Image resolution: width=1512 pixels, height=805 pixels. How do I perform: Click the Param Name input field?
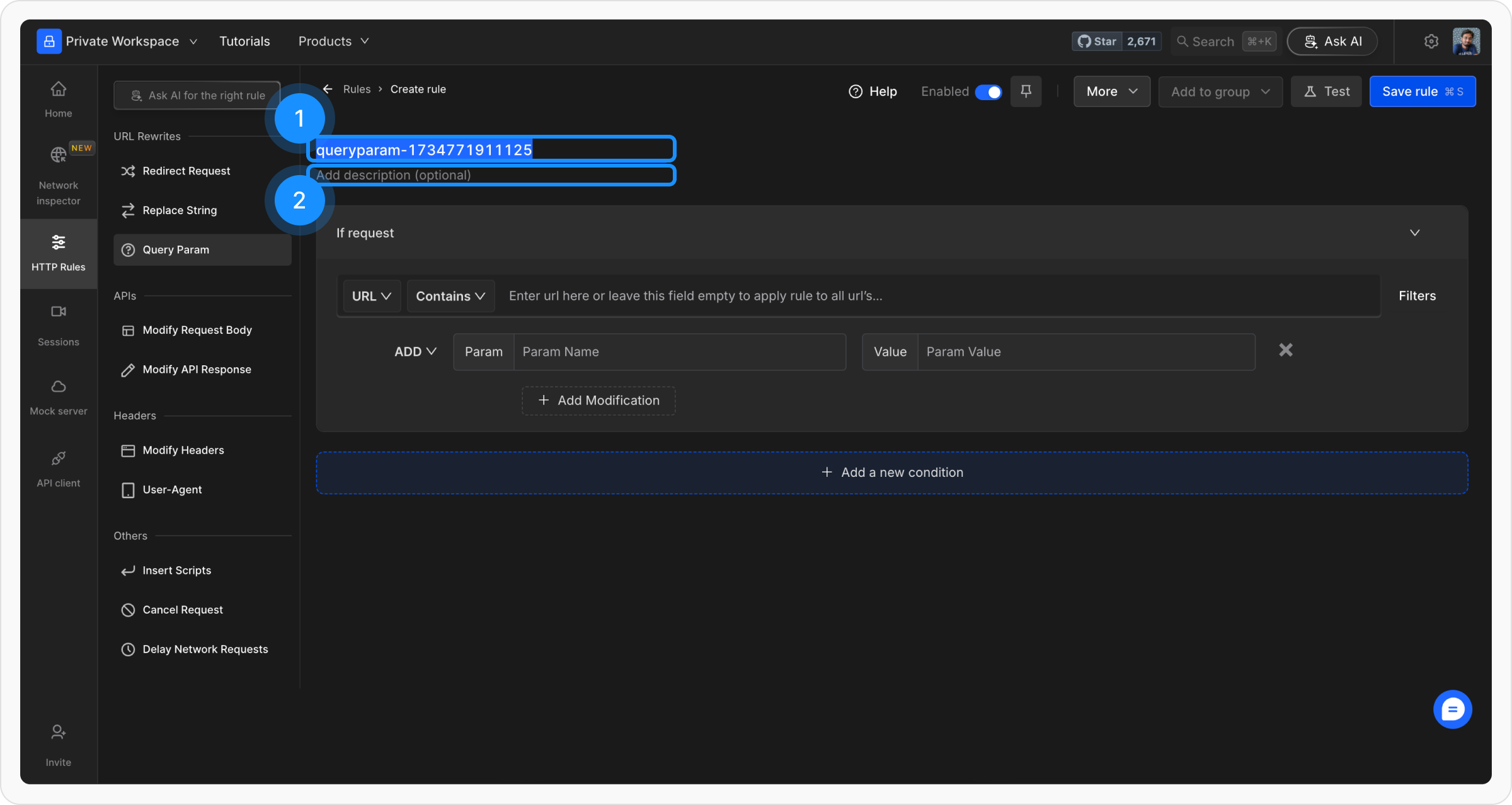679,352
